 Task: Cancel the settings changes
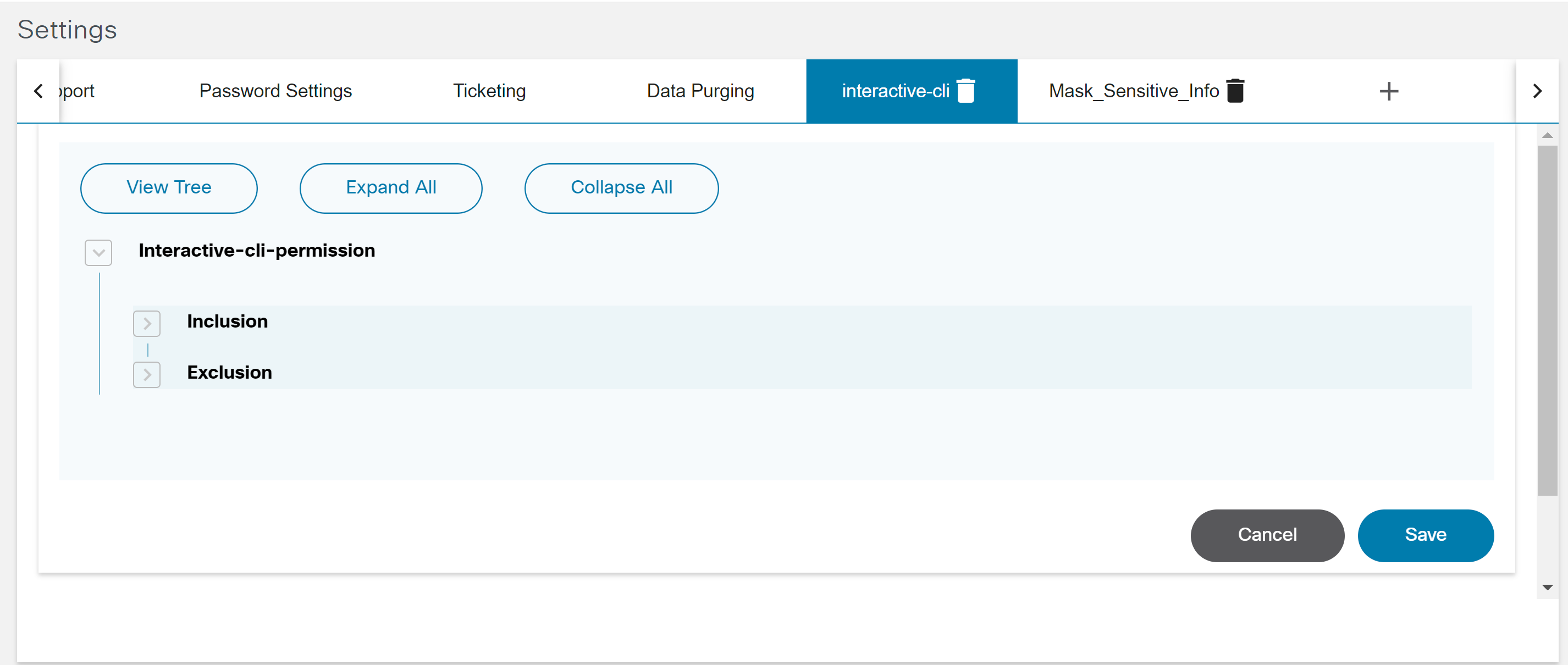pos(1267,535)
